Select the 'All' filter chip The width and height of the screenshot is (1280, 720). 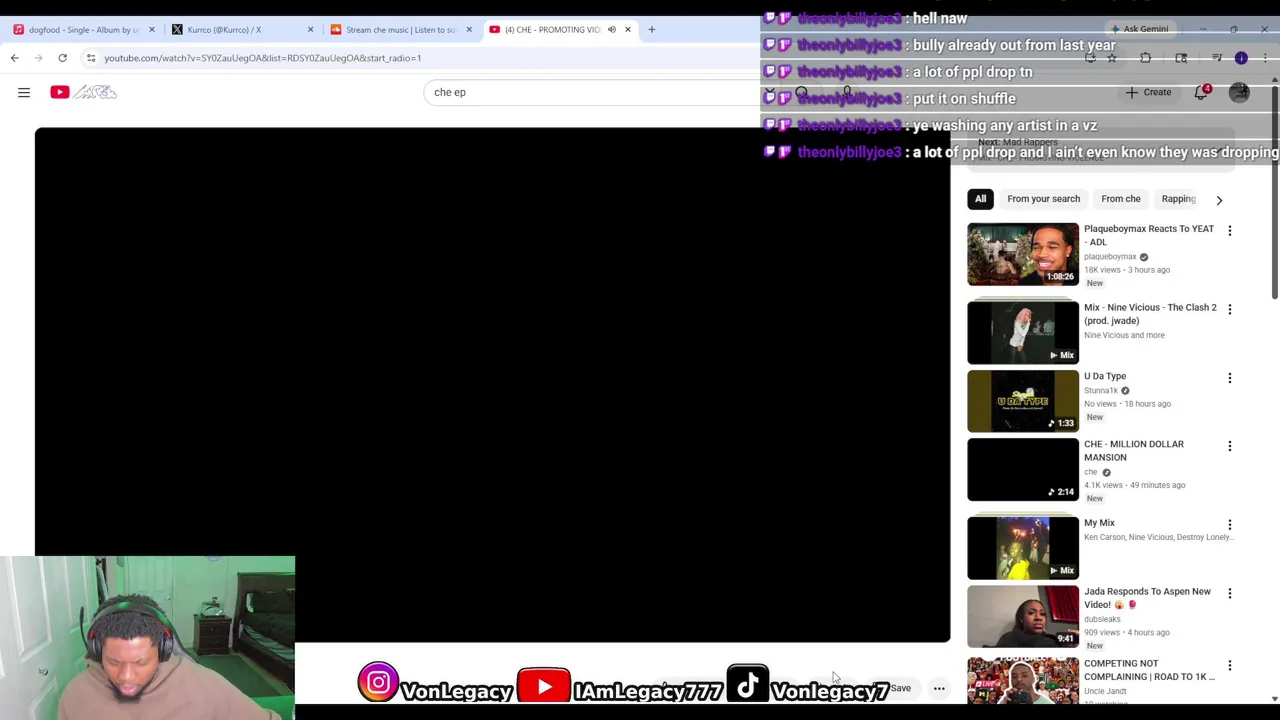(x=981, y=199)
